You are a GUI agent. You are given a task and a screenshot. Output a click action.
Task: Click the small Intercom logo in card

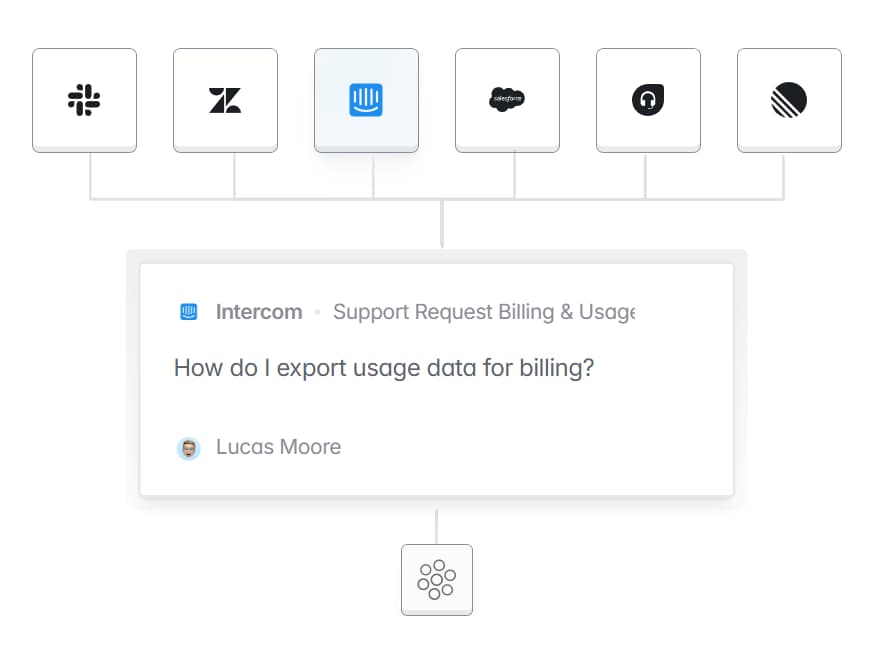tap(189, 312)
